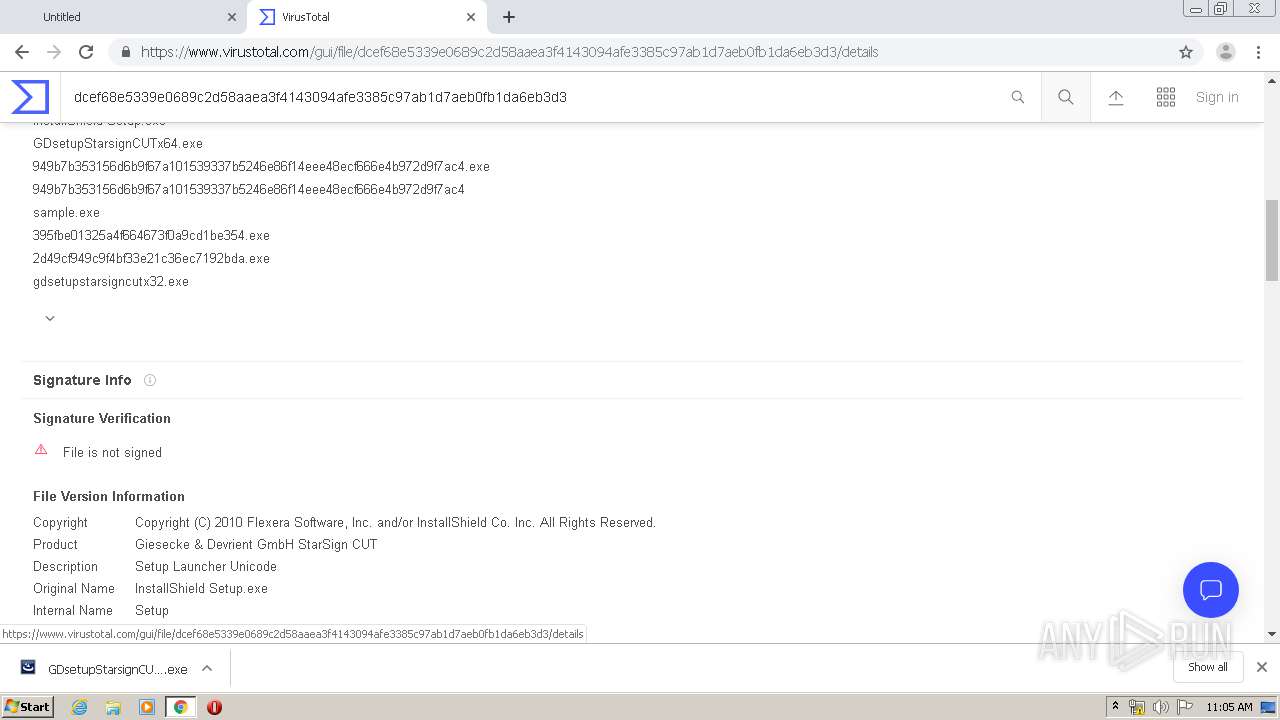1280x720 pixels.
Task: Show hidden tray icons arrow
Action: [x=1115, y=706]
